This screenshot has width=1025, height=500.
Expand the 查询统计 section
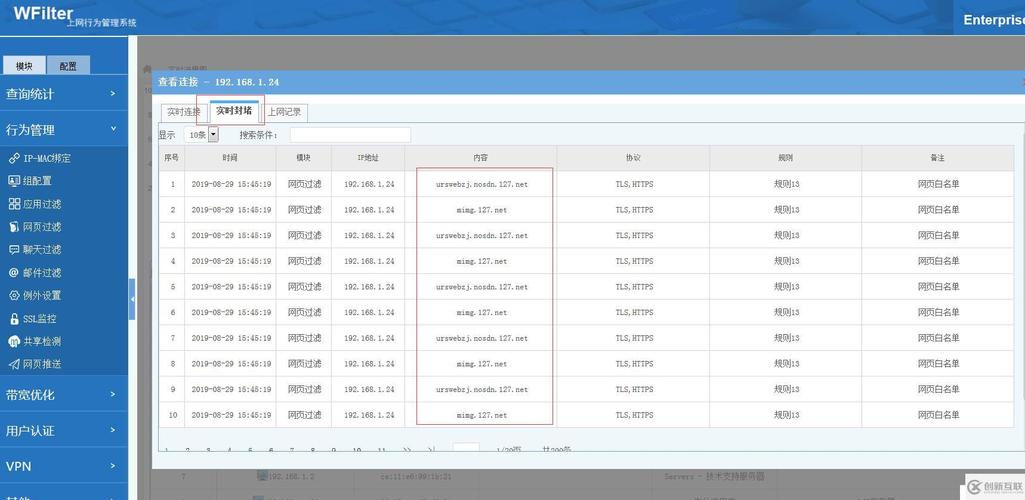click(x=63, y=94)
